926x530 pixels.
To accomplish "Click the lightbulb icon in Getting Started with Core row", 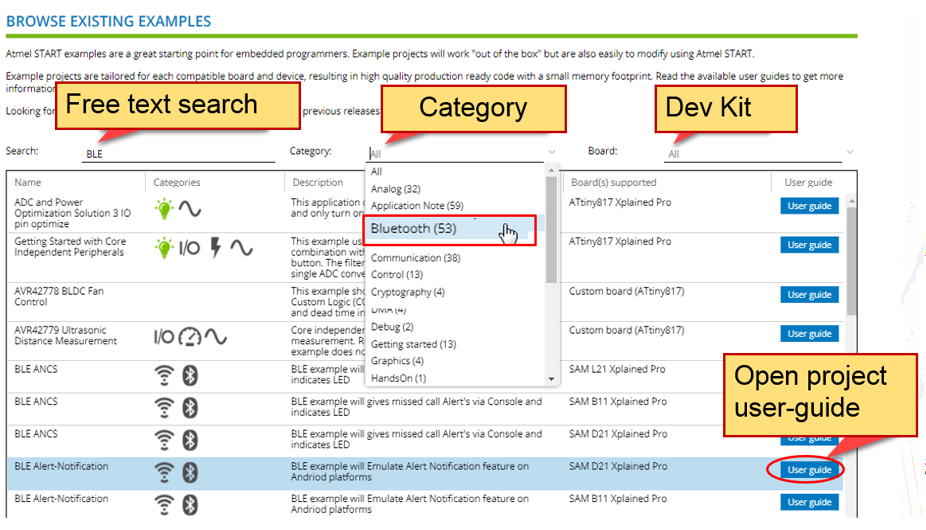I will click(x=164, y=248).
